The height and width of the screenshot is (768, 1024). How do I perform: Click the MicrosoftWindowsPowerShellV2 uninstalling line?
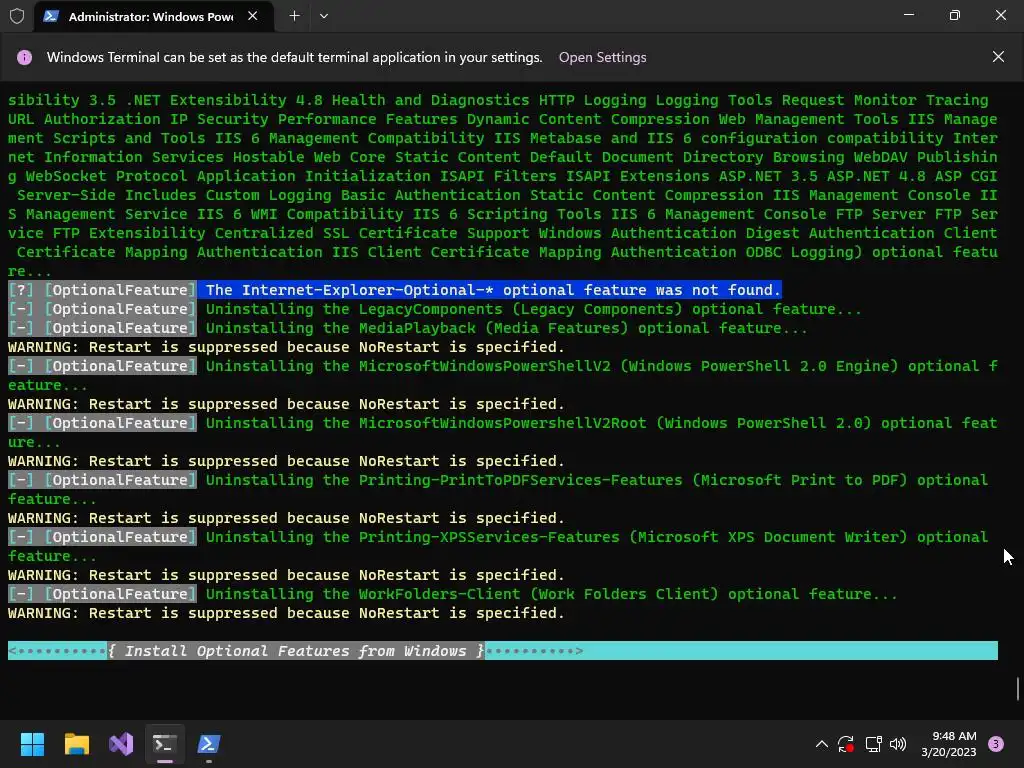[x=503, y=376]
